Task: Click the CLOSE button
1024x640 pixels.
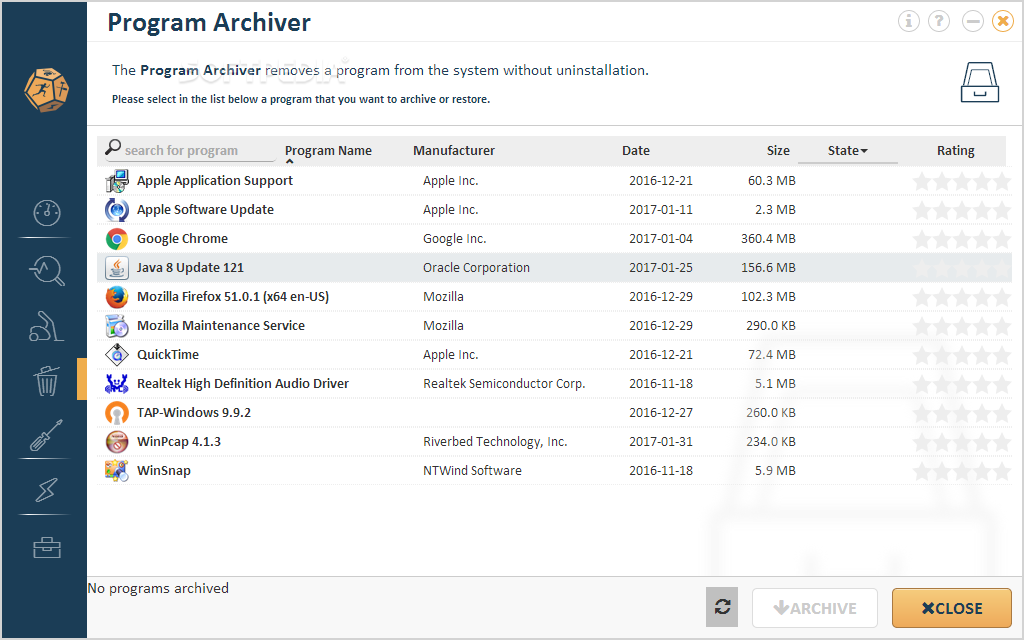Action: (x=952, y=608)
